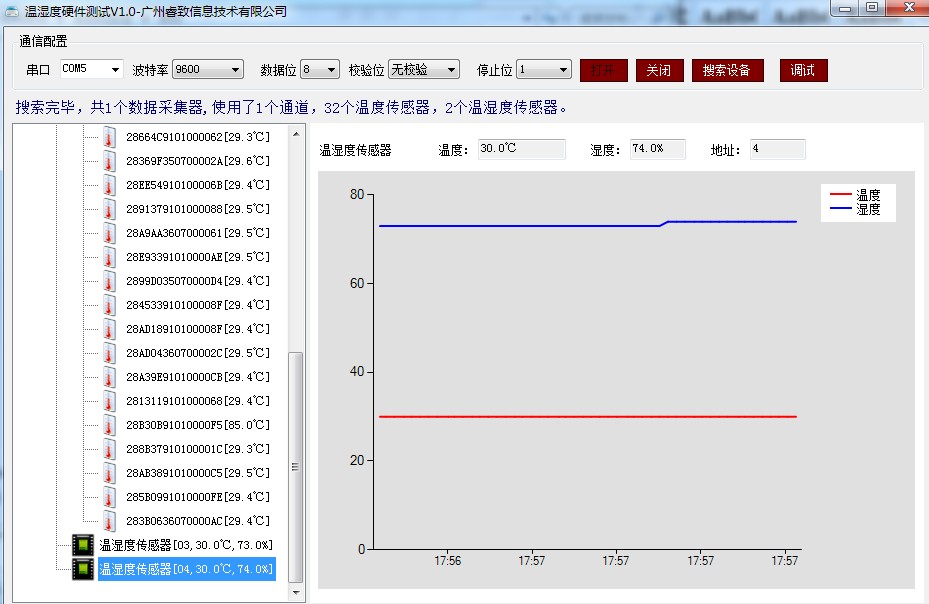Click thermometer icon for sensor 2891379101000088
This screenshot has width=929, height=604.
pyautogui.click(x=109, y=209)
